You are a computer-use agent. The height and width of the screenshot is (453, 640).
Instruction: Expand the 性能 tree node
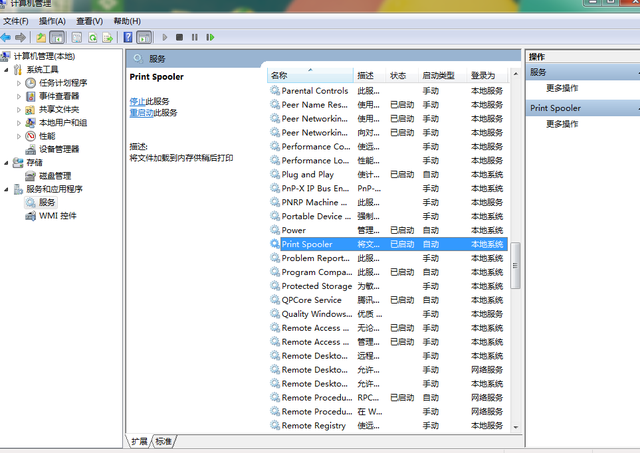coord(19,136)
